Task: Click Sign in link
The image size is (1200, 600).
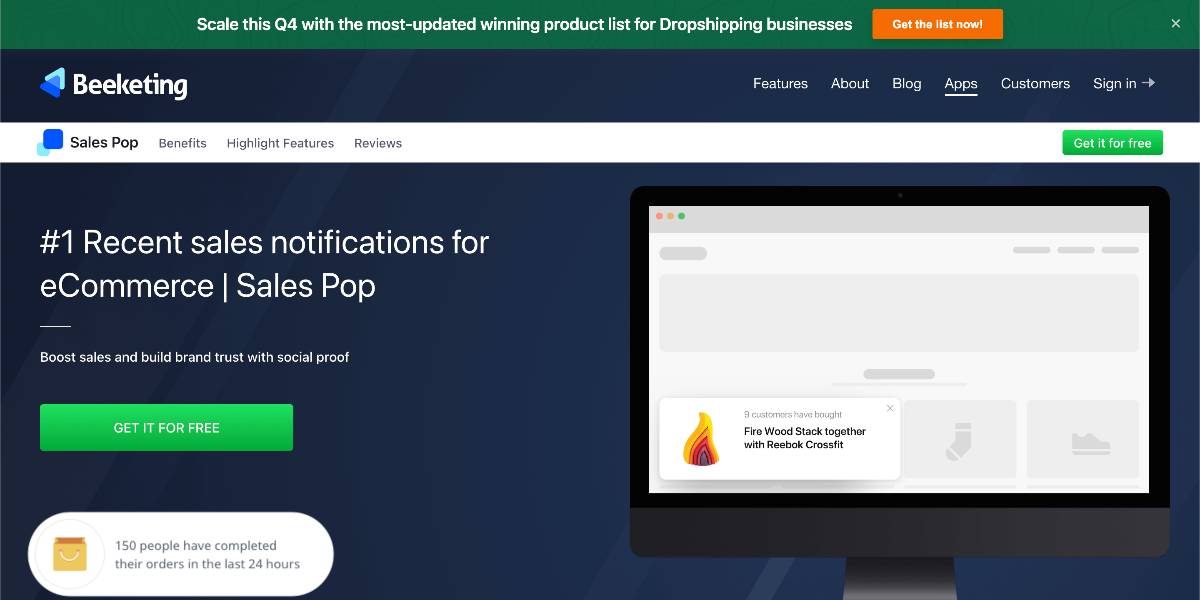Action: 1114,84
